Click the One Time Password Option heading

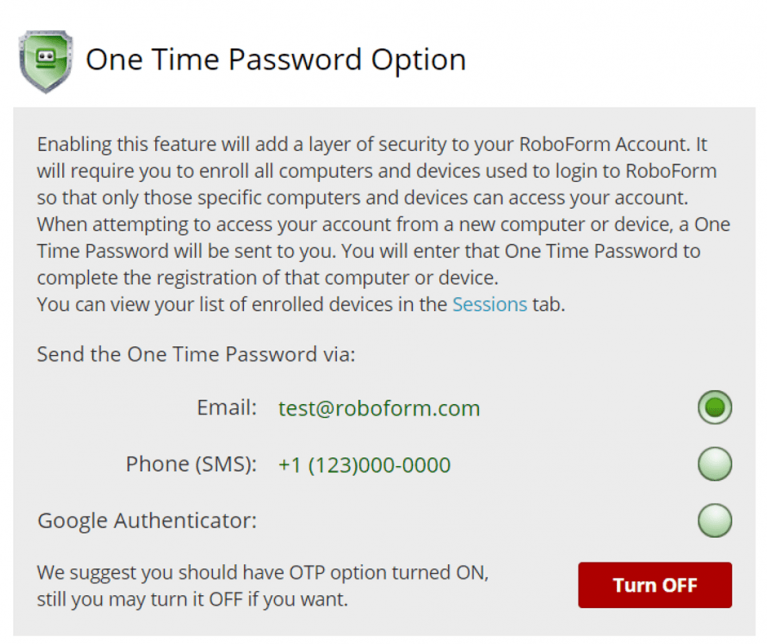point(276,60)
